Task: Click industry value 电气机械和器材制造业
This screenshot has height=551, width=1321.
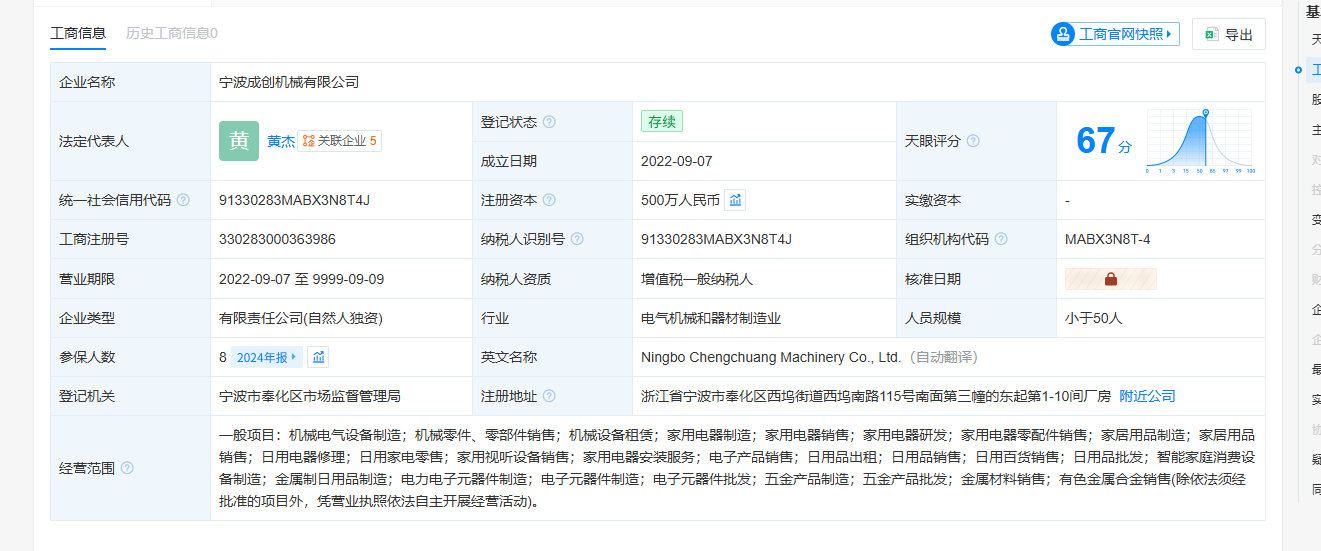Action: click(711, 318)
